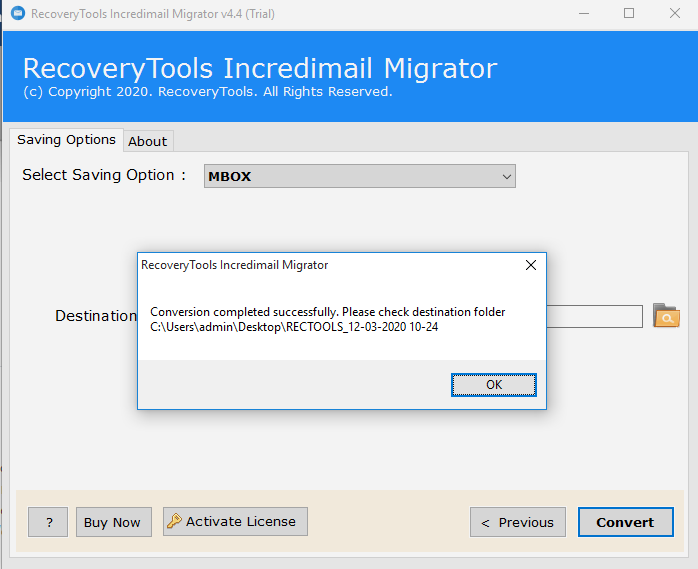This screenshot has height=569, width=698.
Task: Click OK in the conversion completed dialog
Action: click(x=494, y=385)
